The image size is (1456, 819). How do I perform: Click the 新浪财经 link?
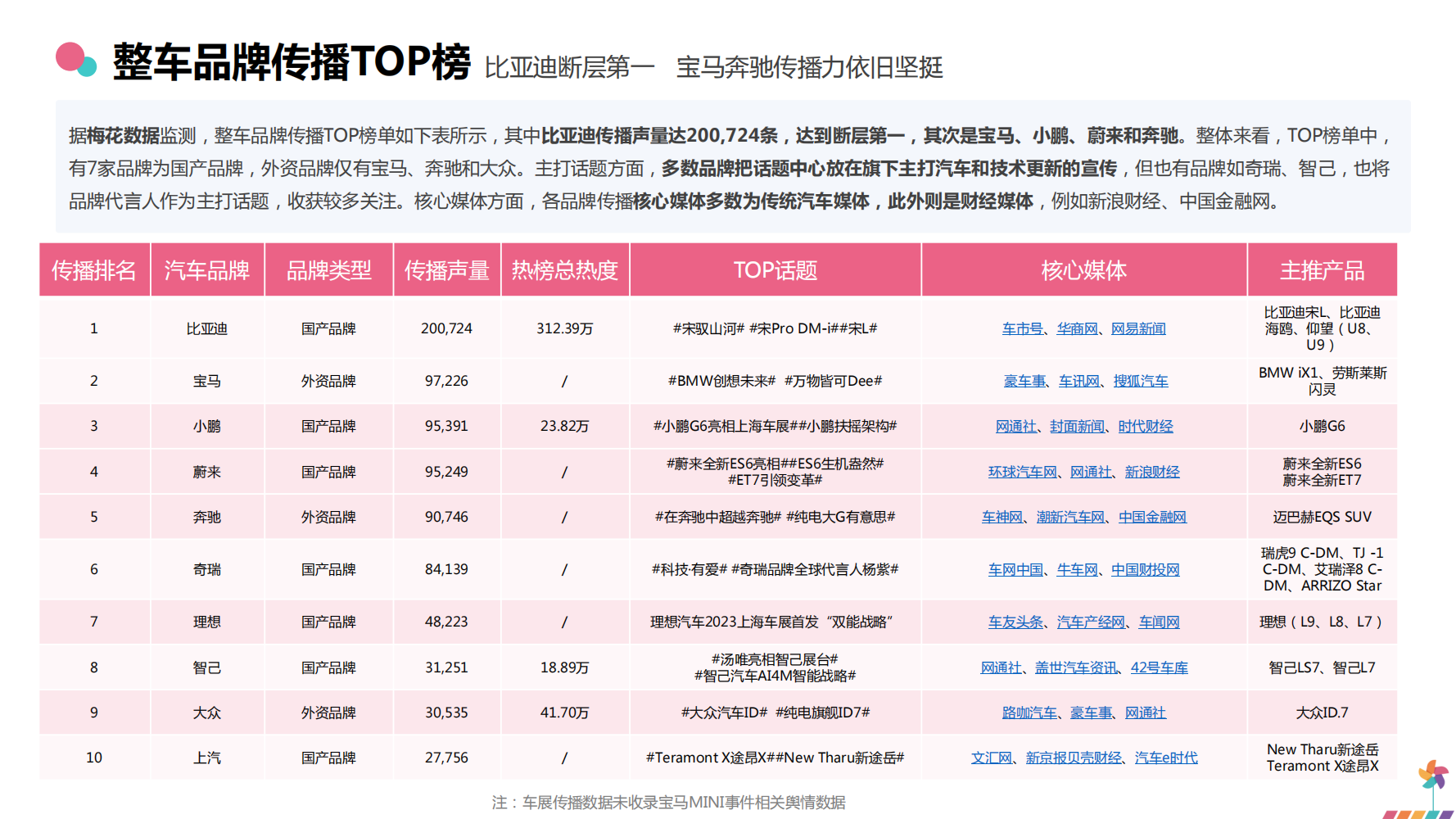1151,472
